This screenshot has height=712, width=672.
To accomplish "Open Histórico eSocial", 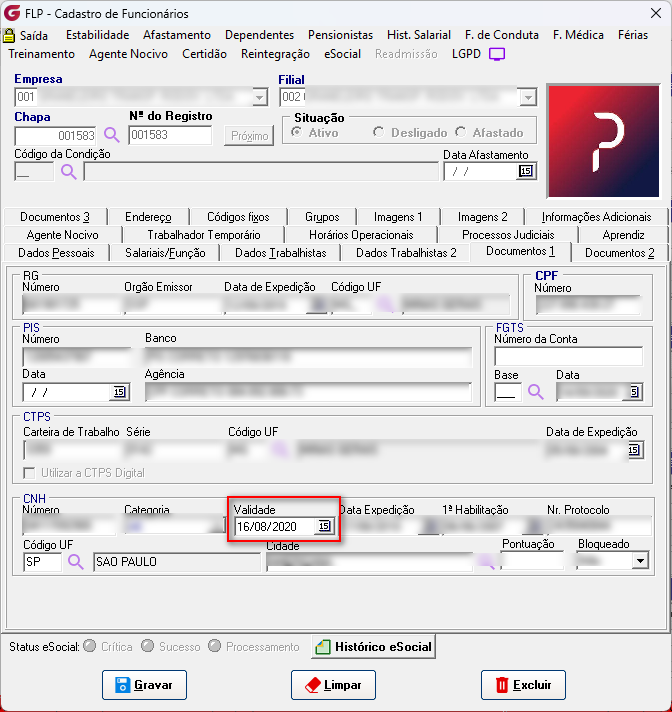I will point(373,647).
